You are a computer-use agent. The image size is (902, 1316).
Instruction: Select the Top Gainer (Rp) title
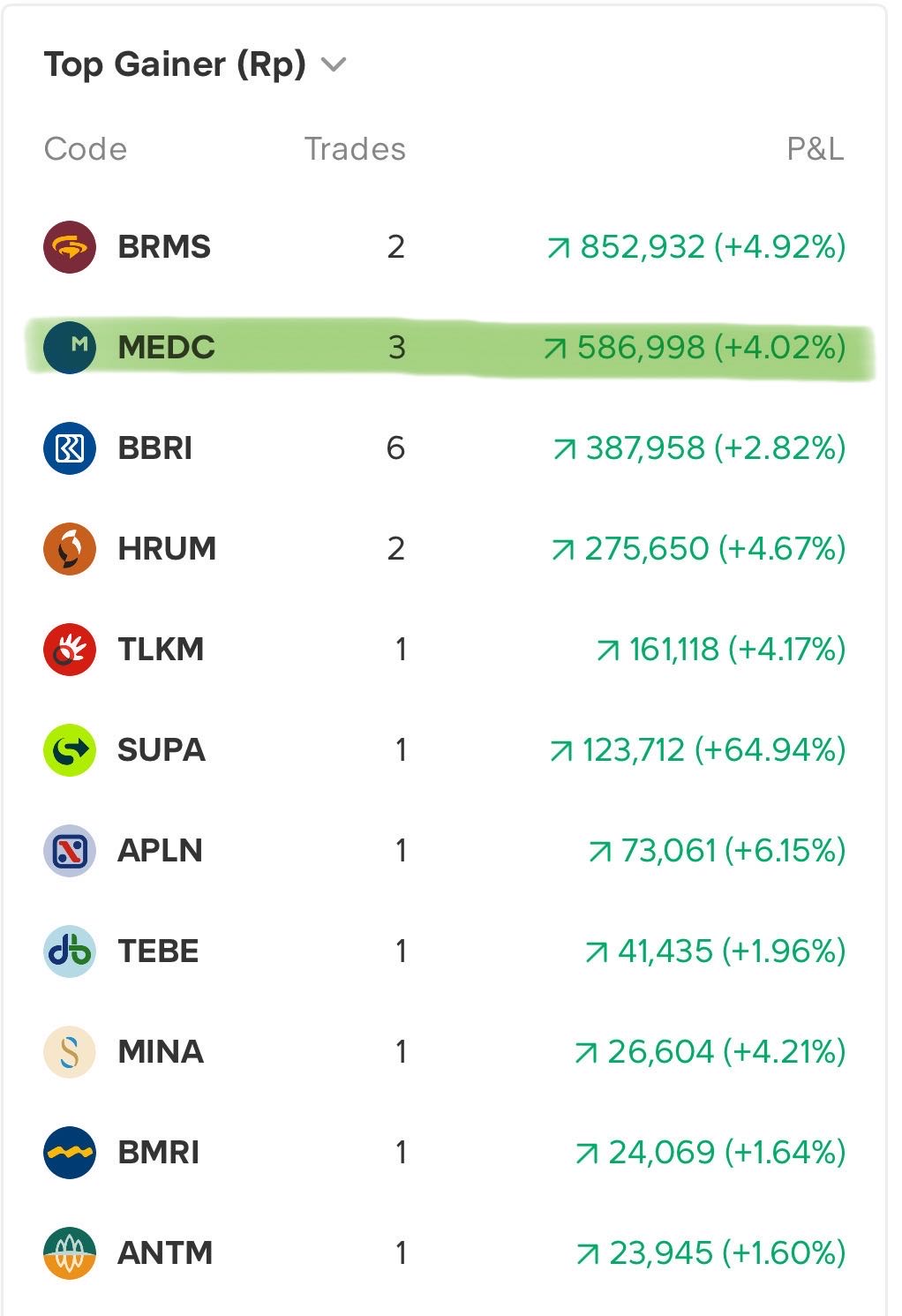pos(175,64)
